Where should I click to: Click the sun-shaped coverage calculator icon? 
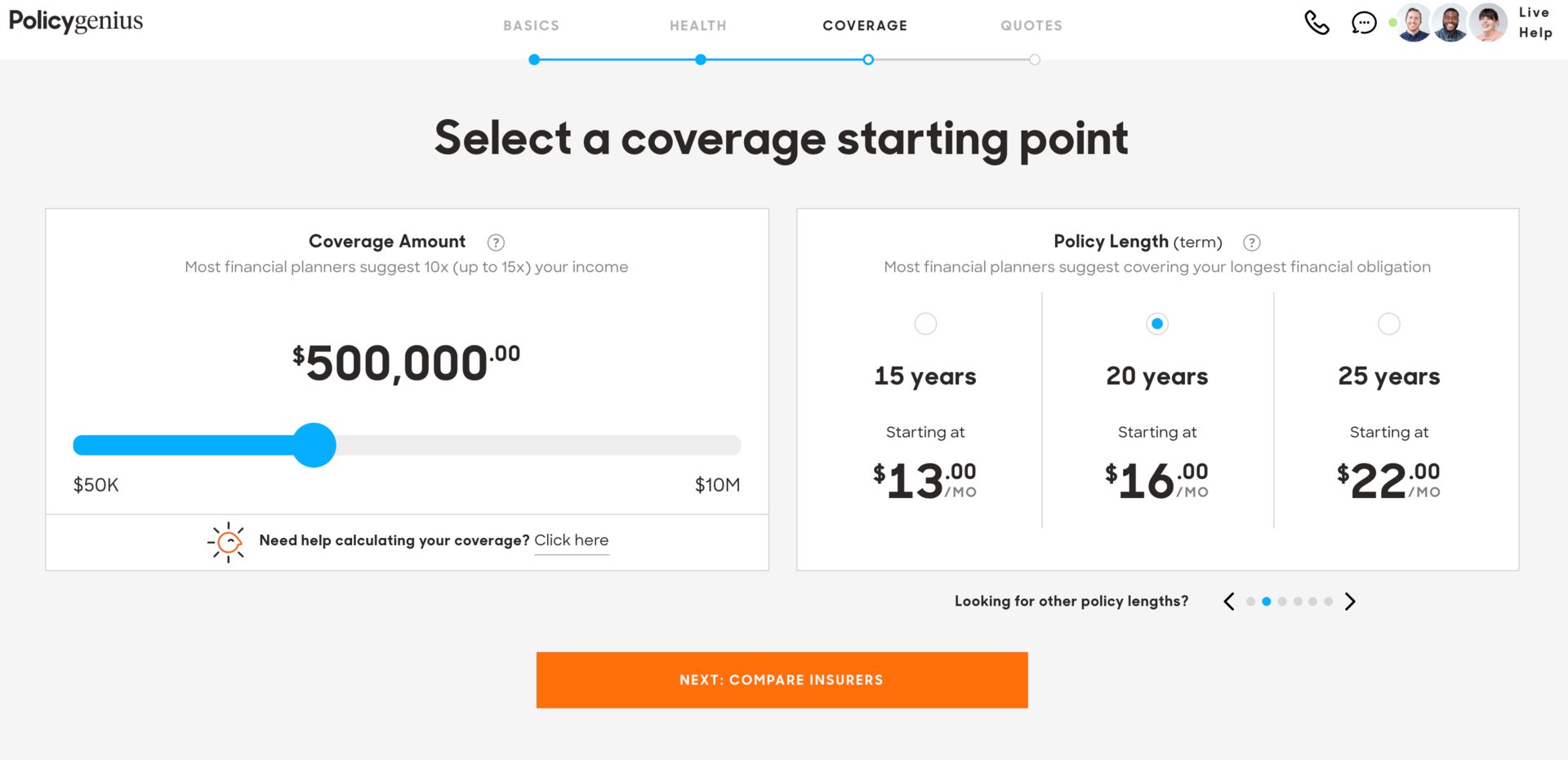click(x=227, y=542)
